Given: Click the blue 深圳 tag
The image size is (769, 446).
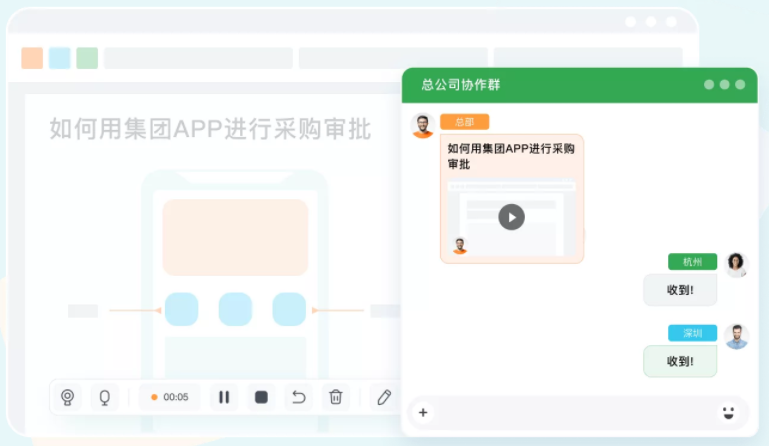Looking at the screenshot, I should pyautogui.click(x=692, y=333).
